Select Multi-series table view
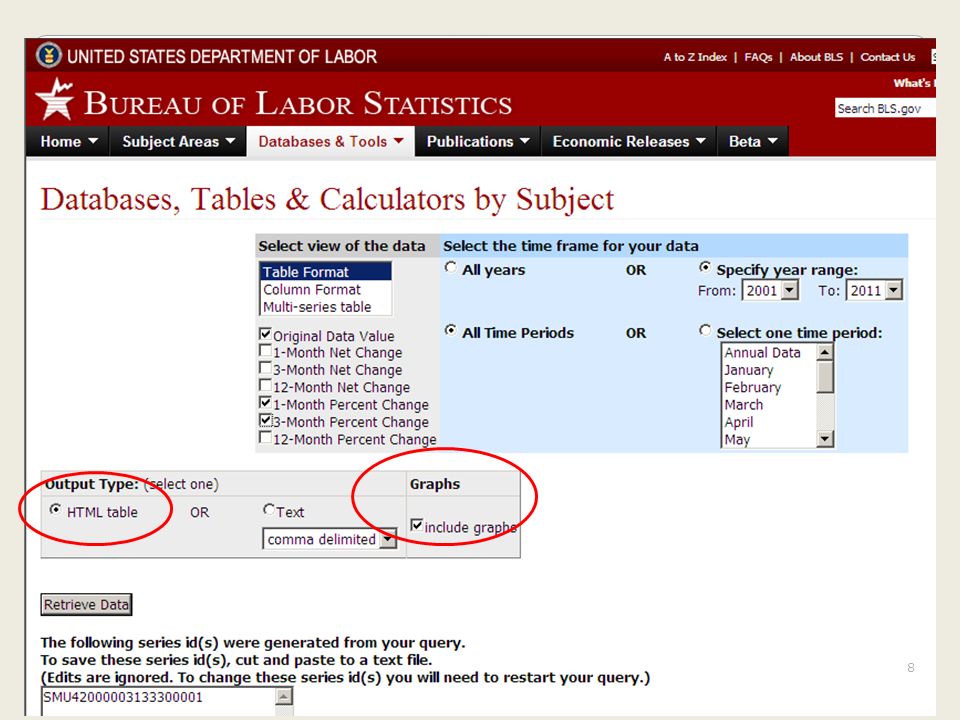This screenshot has width=960, height=720. point(325,307)
